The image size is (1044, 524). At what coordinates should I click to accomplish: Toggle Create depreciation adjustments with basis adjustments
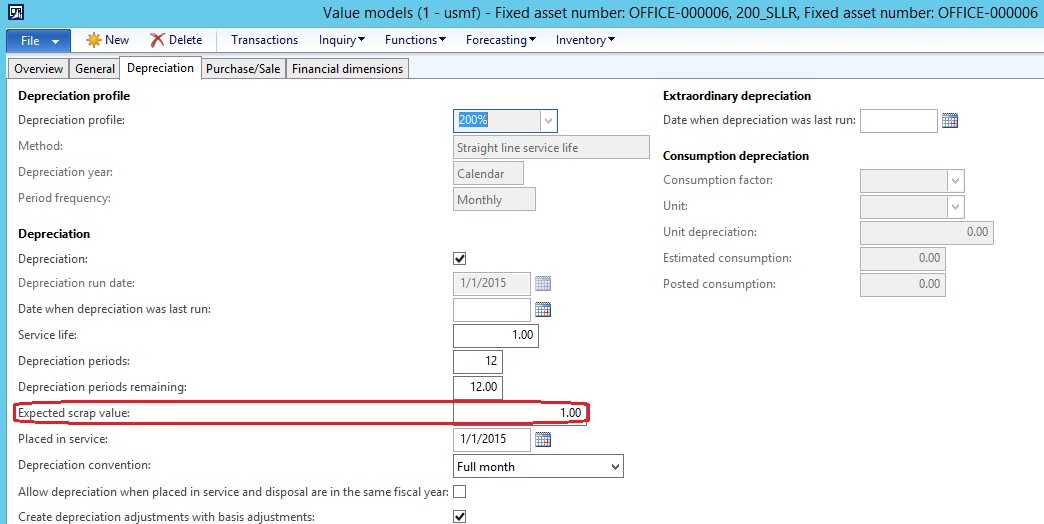point(460,517)
